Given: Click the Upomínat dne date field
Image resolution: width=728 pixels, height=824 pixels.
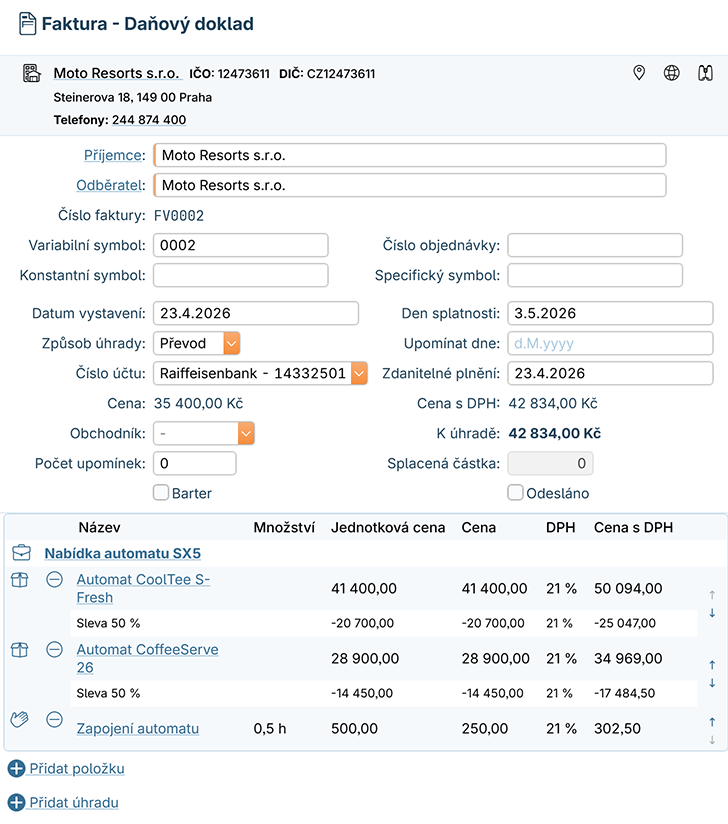Looking at the screenshot, I should pyautogui.click(x=610, y=343).
